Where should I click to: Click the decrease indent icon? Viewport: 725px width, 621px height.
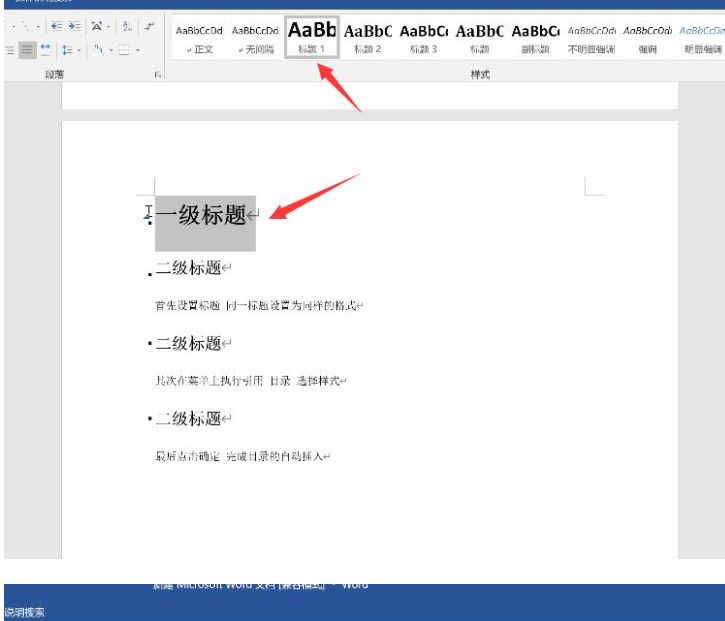pyautogui.click(x=56, y=28)
